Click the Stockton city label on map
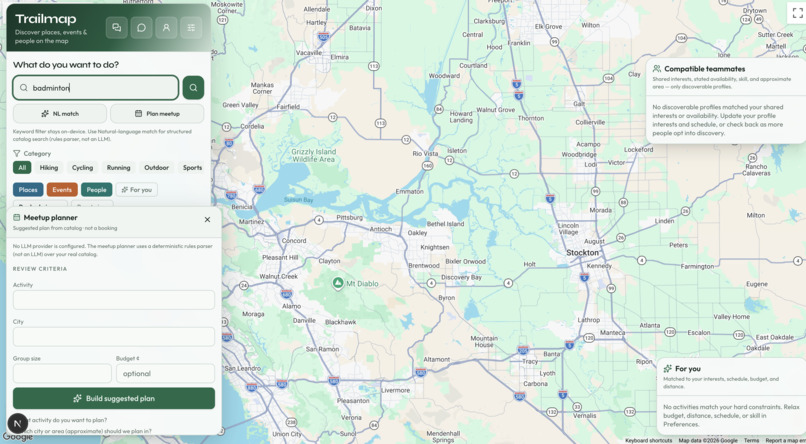Image resolution: width=806 pixels, height=444 pixels. [582, 252]
